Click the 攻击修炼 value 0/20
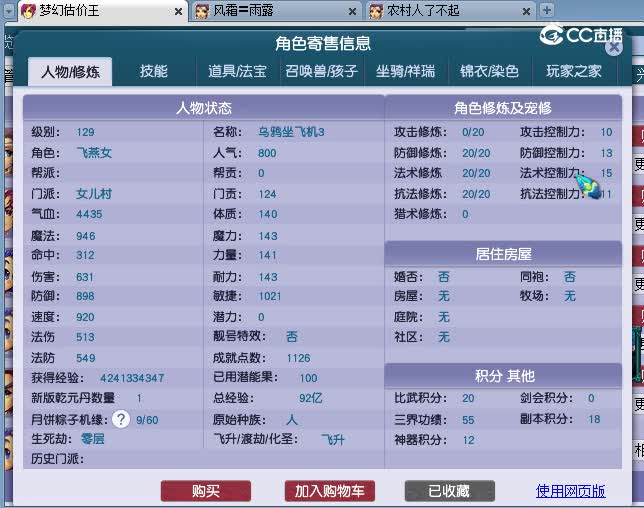Screen dimensions: 644x508 (473, 132)
